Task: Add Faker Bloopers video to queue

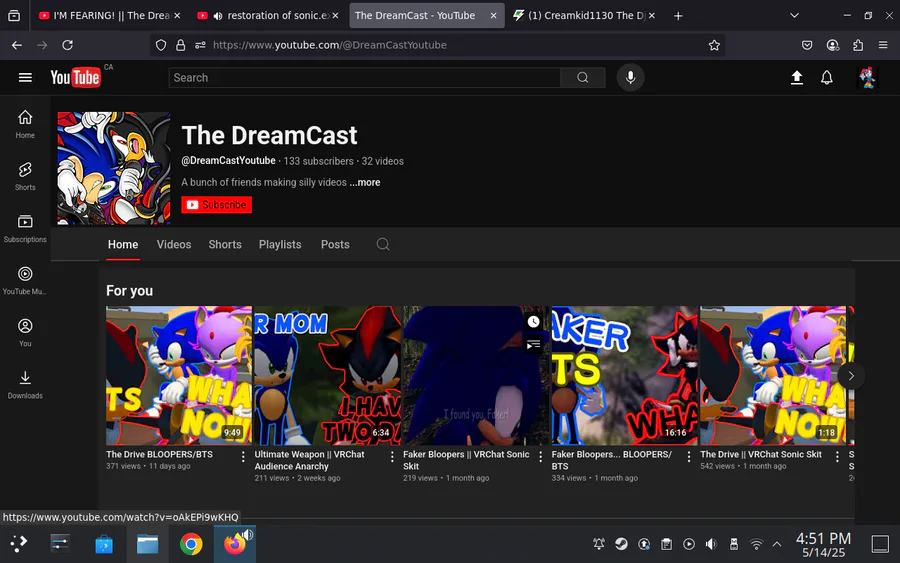Action: (x=533, y=344)
